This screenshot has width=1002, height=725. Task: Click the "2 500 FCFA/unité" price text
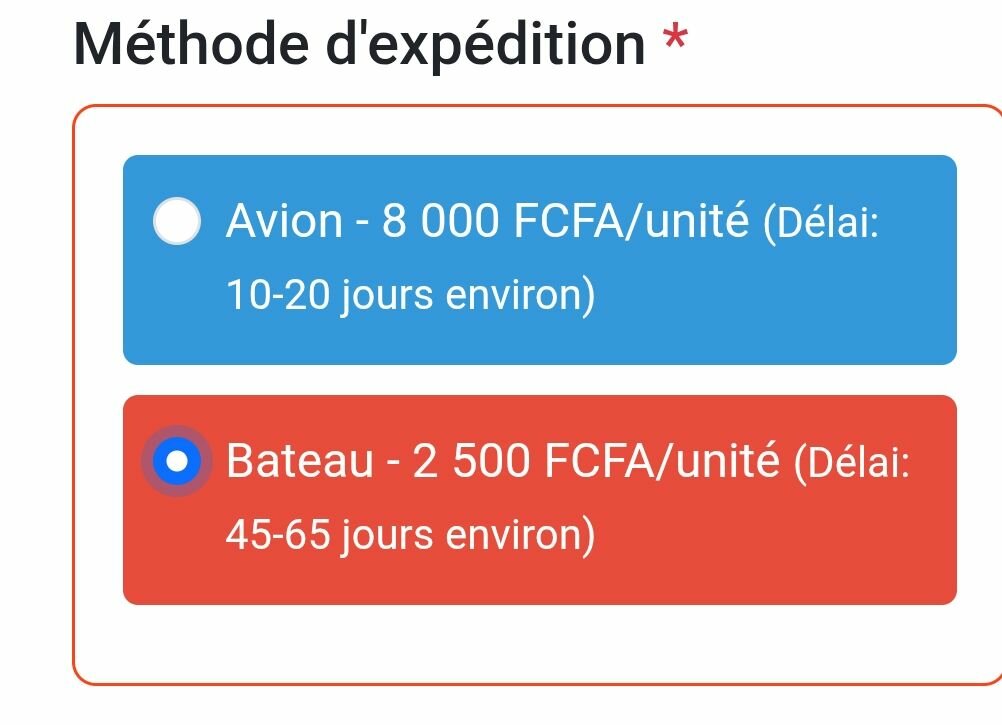point(595,461)
